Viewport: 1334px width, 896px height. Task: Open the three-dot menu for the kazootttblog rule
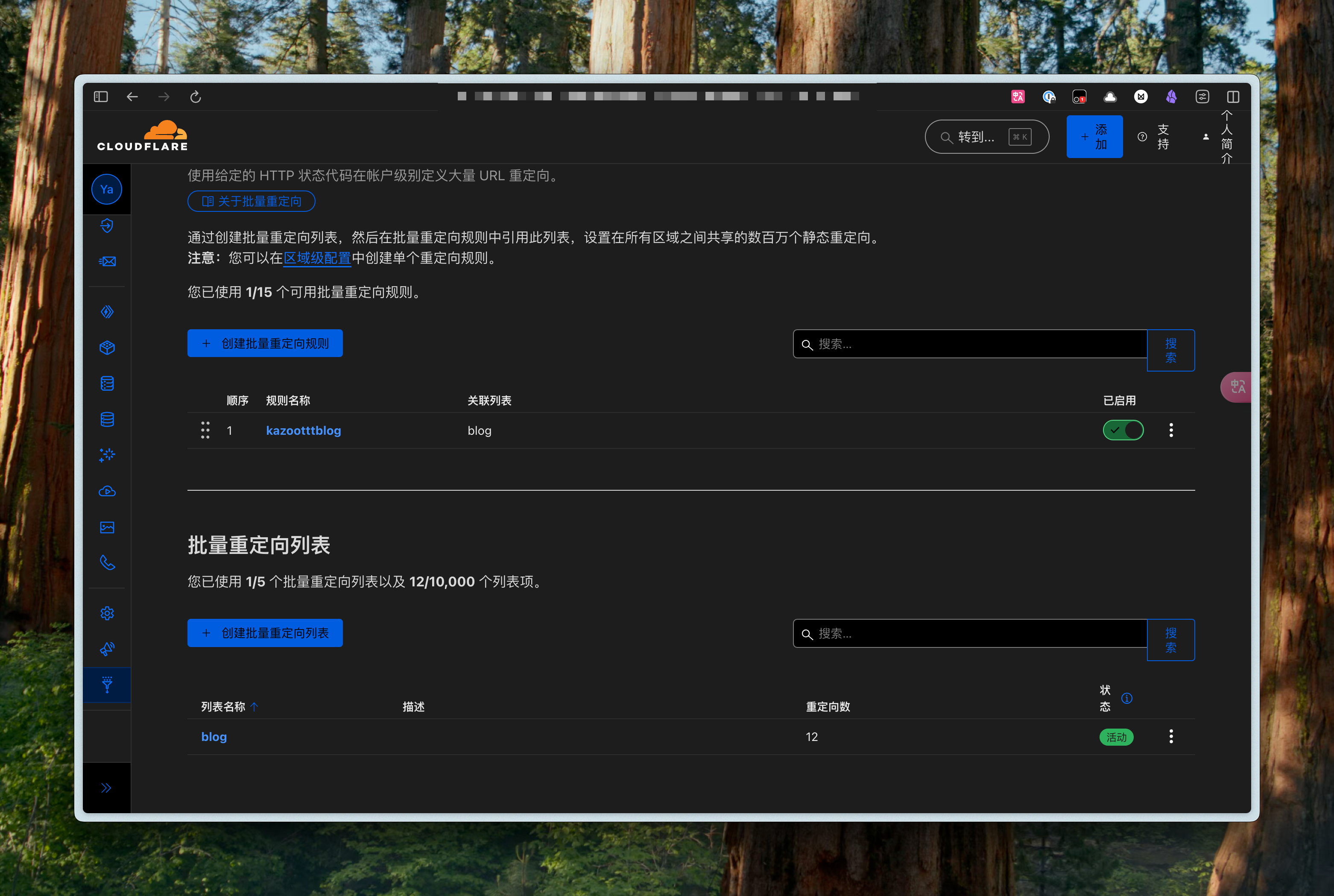pos(1170,430)
